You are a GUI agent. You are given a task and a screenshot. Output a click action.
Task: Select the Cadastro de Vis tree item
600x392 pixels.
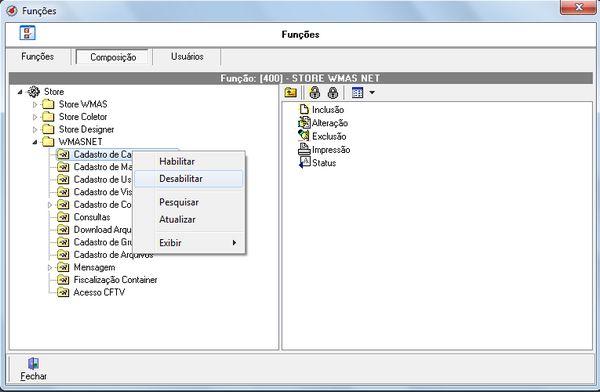tap(103, 192)
